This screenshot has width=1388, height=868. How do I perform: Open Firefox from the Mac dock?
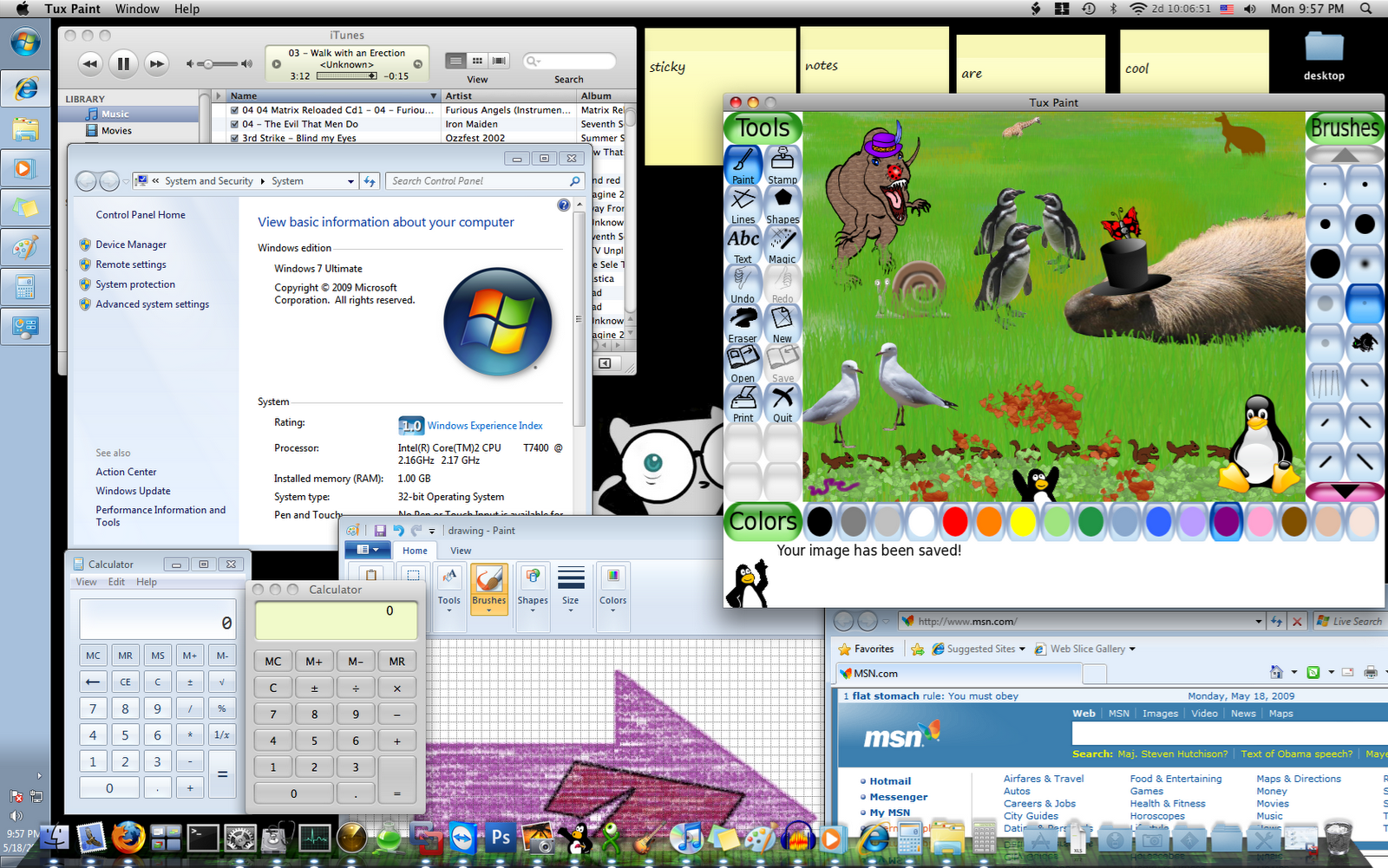128,839
